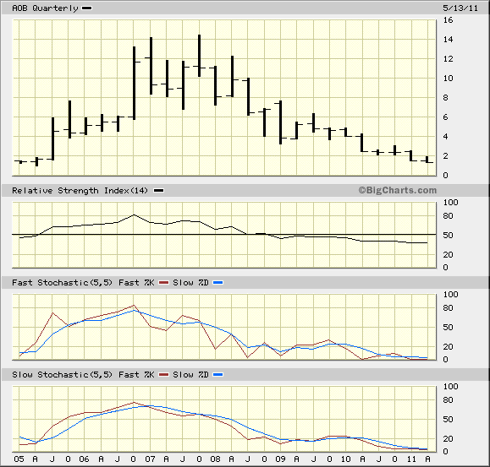The width and height of the screenshot is (490, 467).
Task: Select the AOB Quarterly chart title
Action: click(45, 8)
